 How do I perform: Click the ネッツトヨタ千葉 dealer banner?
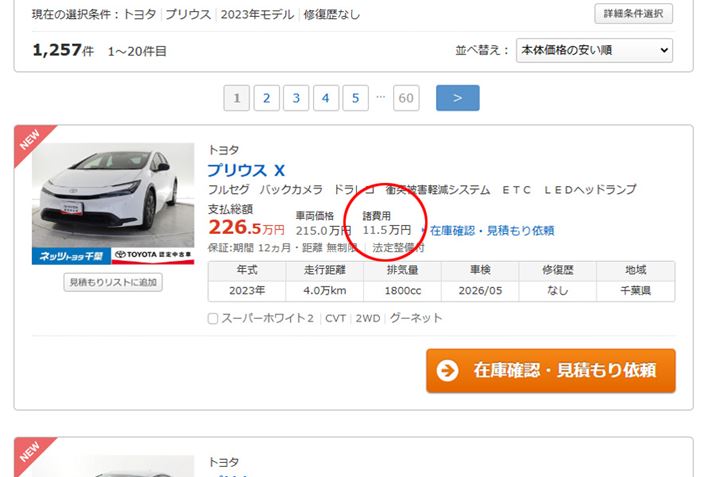pyautogui.click(x=71, y=256)
